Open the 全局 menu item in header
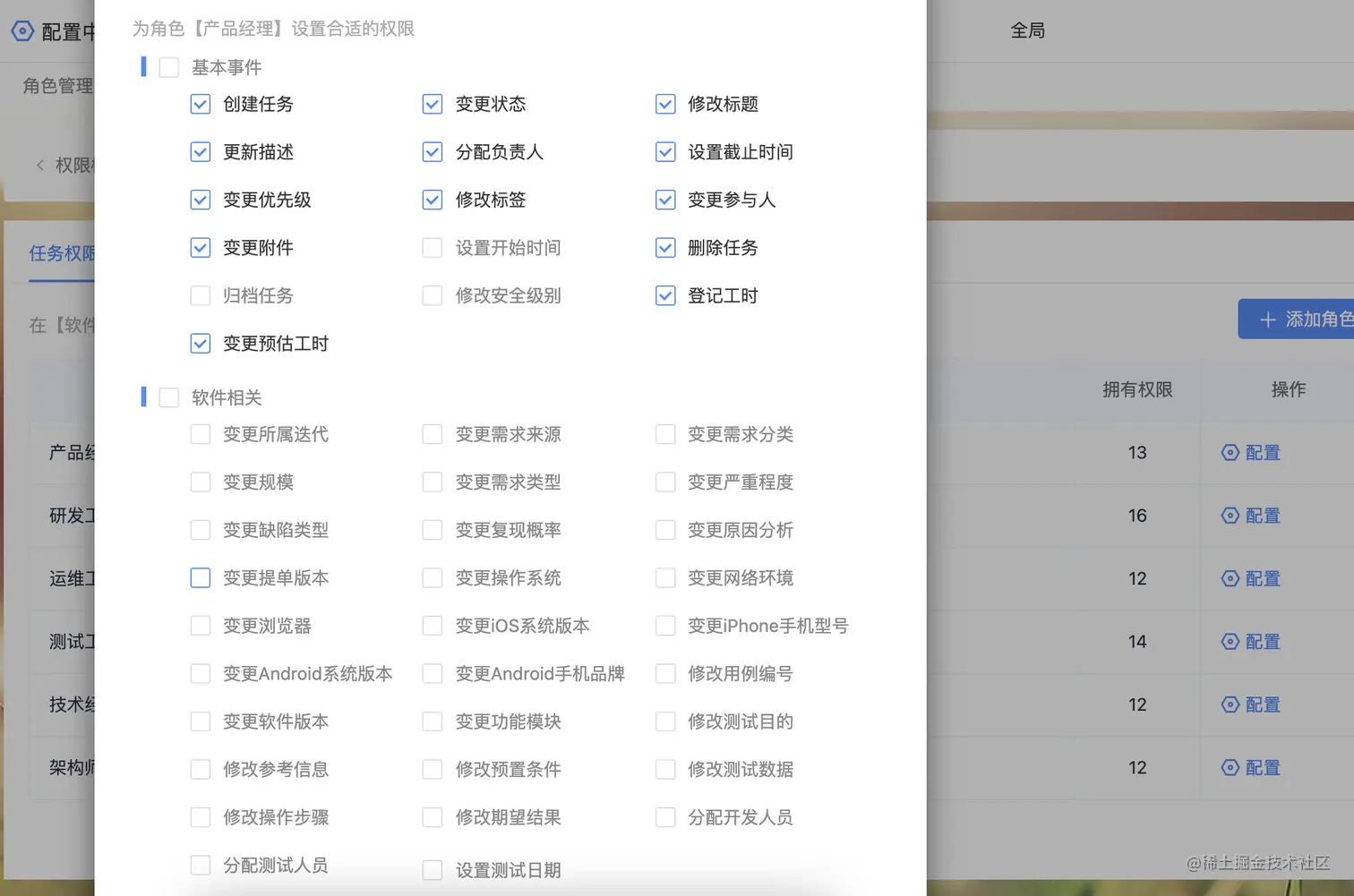 tap(1028, 30)
